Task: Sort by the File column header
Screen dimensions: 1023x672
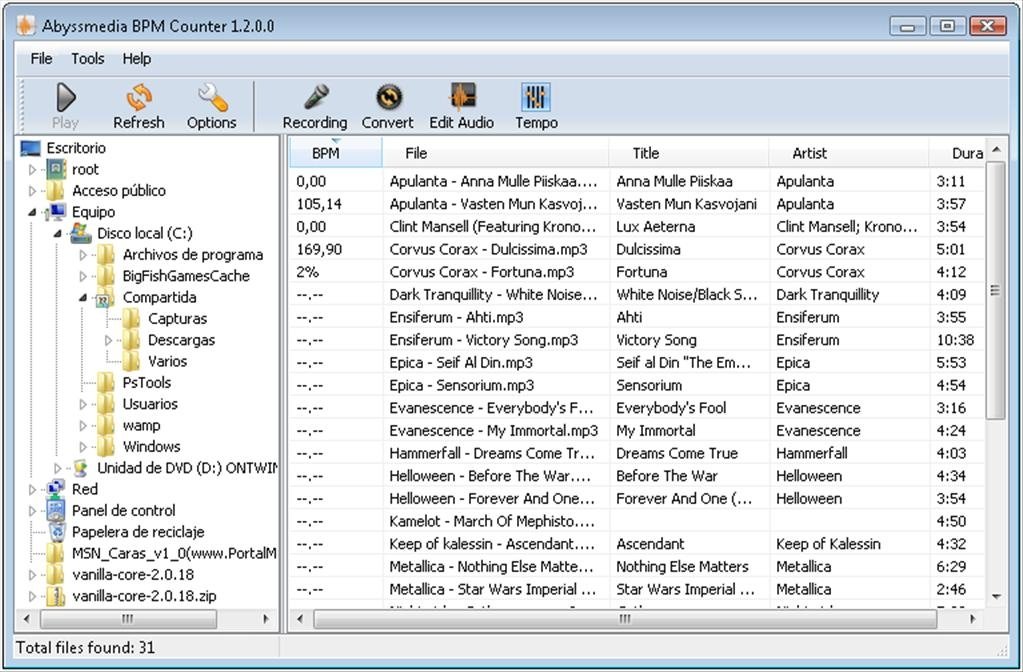Action: [495, 153]
